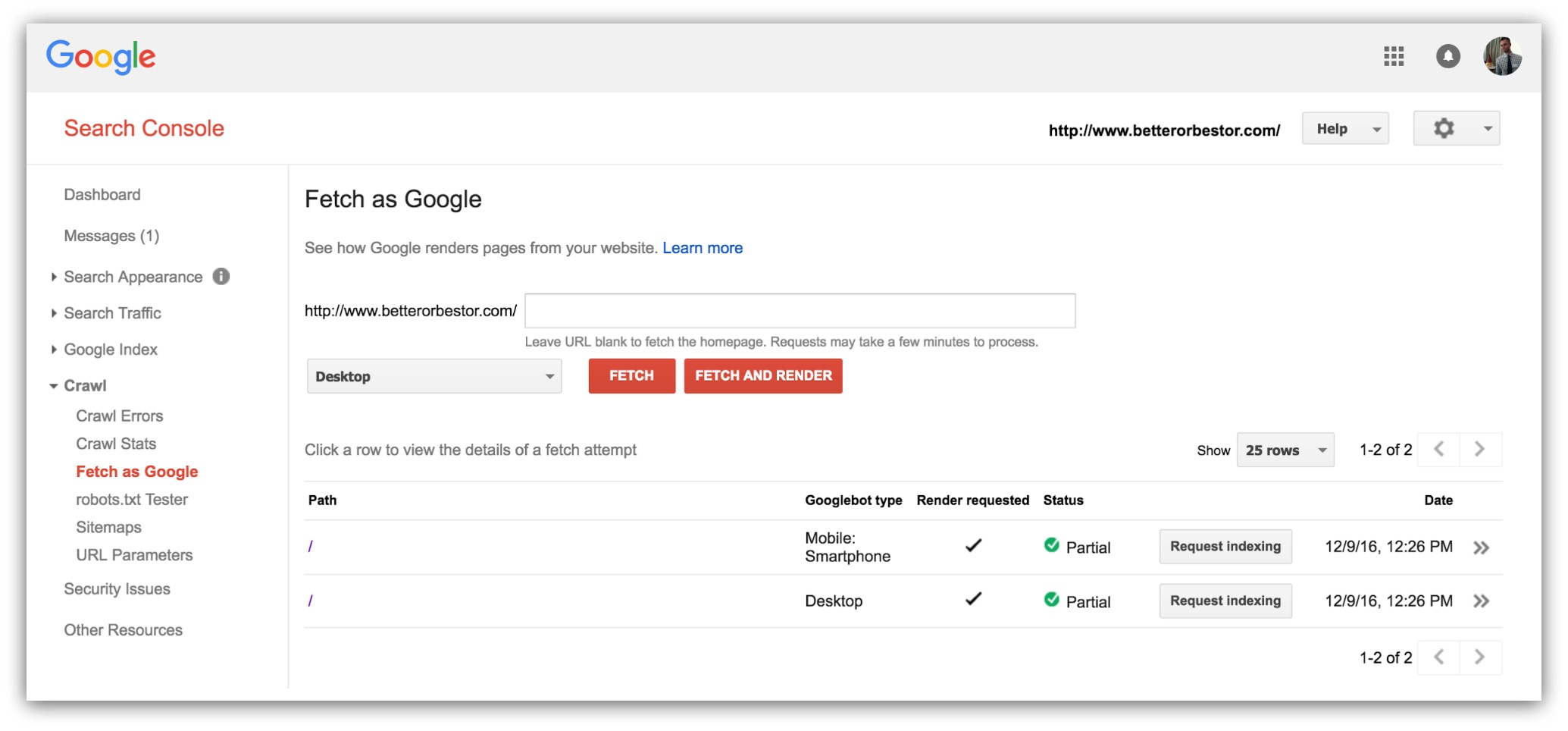Open the settings gear dropdown
This screenshot has height=731, width=1568.
(x=1456, y=128)
